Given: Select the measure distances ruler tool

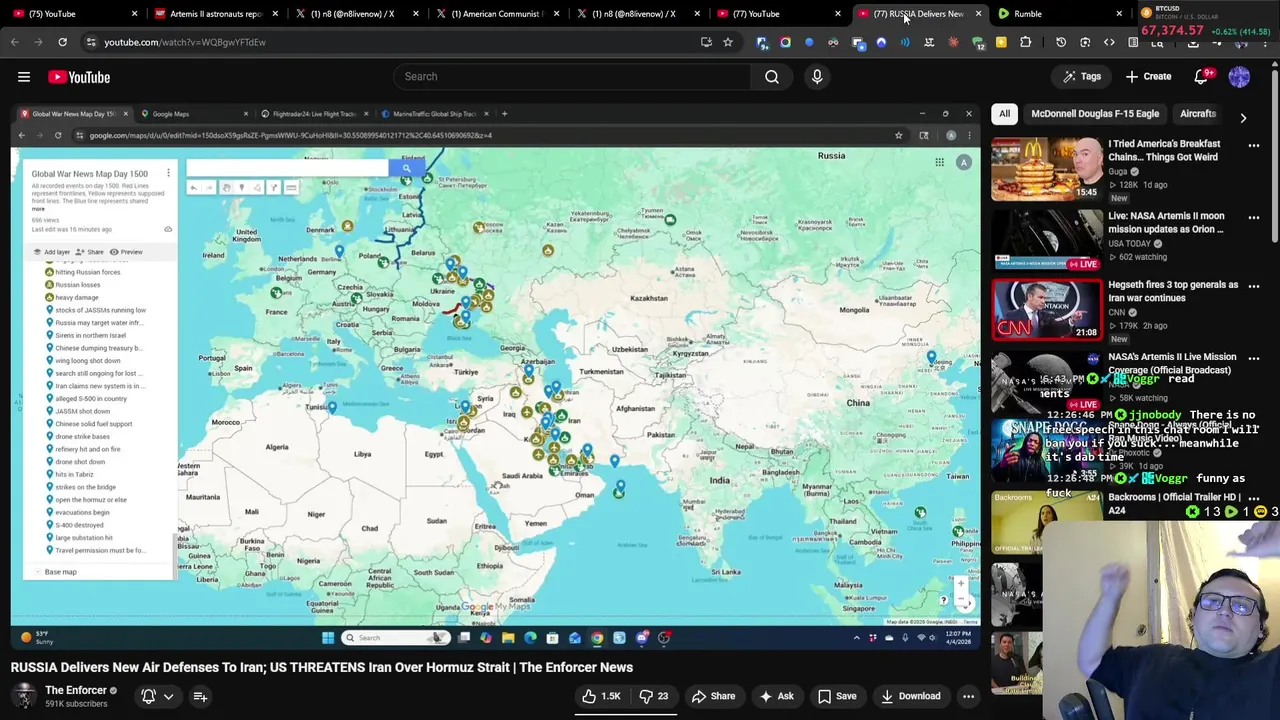Looking at the screenshot, I should point(291,188).
